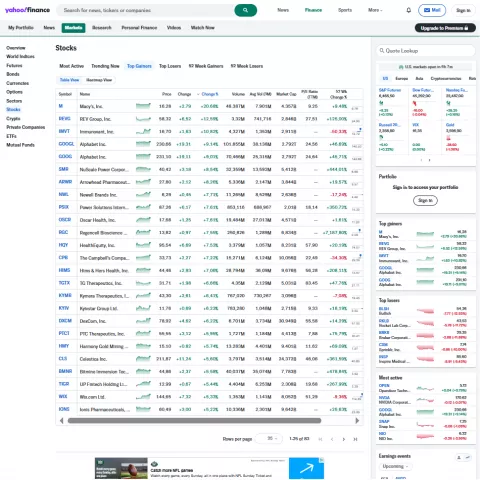
Task: Open HIMS ticker link in table
Action: click(x=64, y=270)
